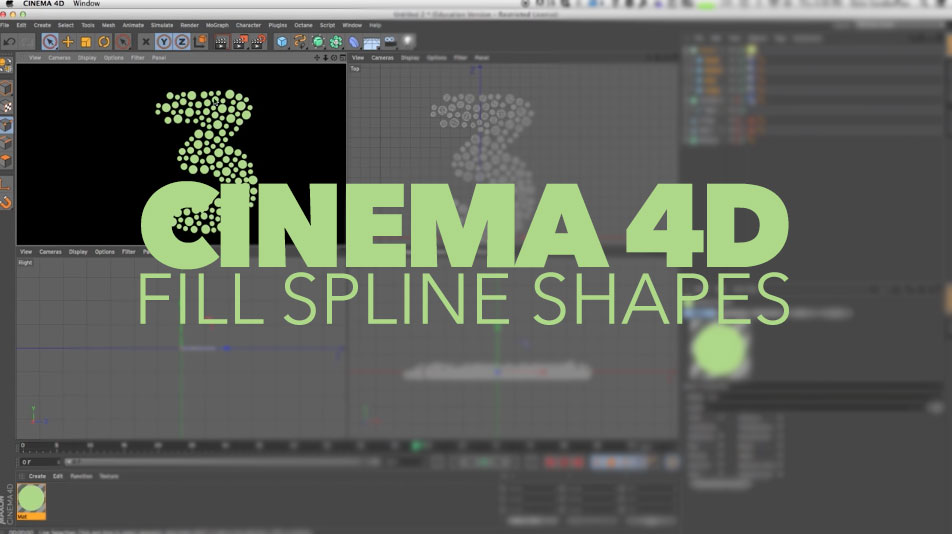
Task: Click the coordinate system cube icon
Action: (x=200, y=42)
